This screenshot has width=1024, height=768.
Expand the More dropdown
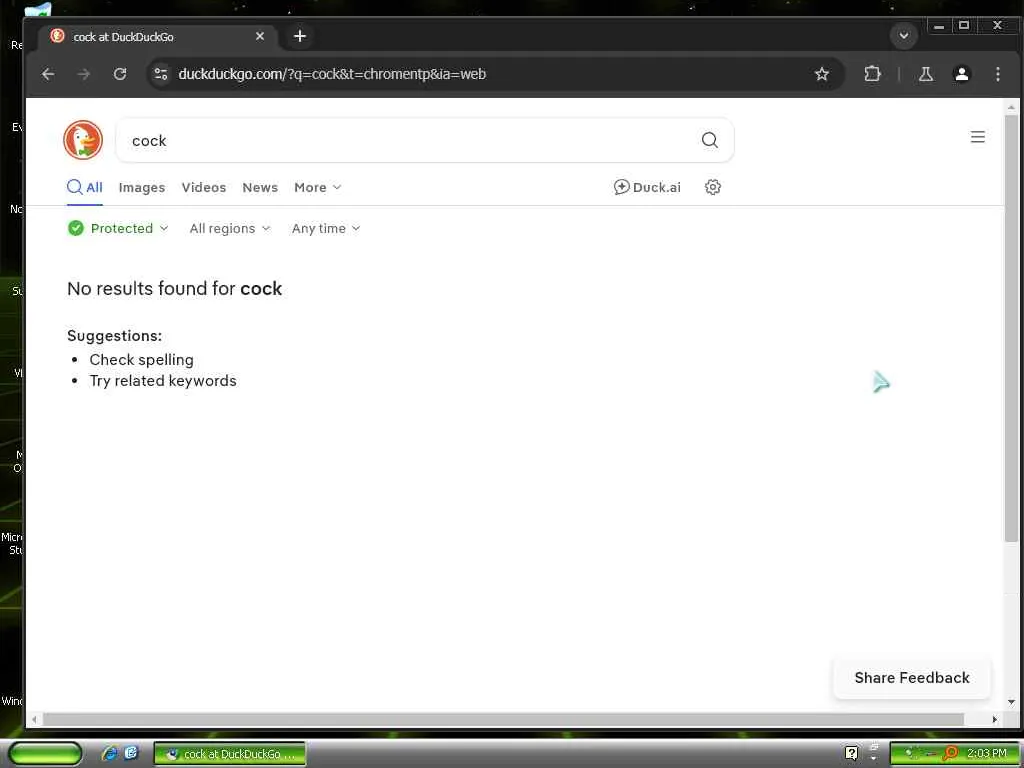click(317, 187)
